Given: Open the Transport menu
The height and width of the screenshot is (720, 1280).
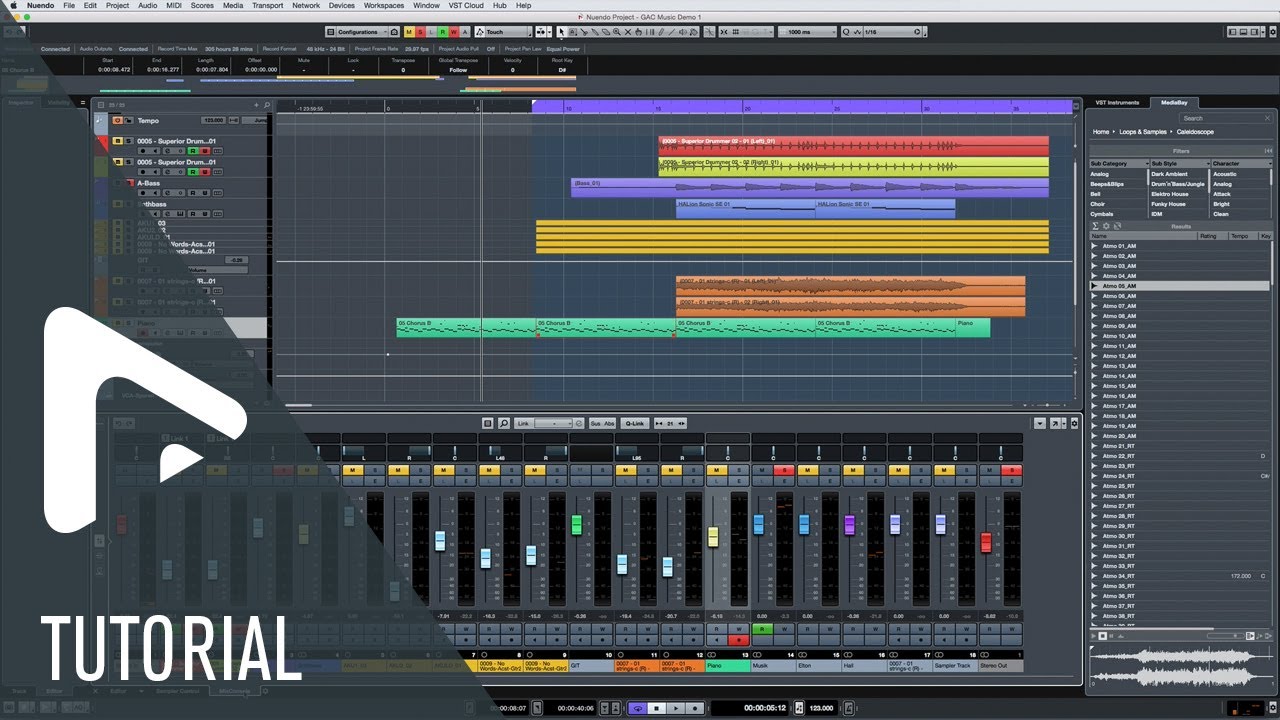Looking at the screenshot, I should (267, 5).
